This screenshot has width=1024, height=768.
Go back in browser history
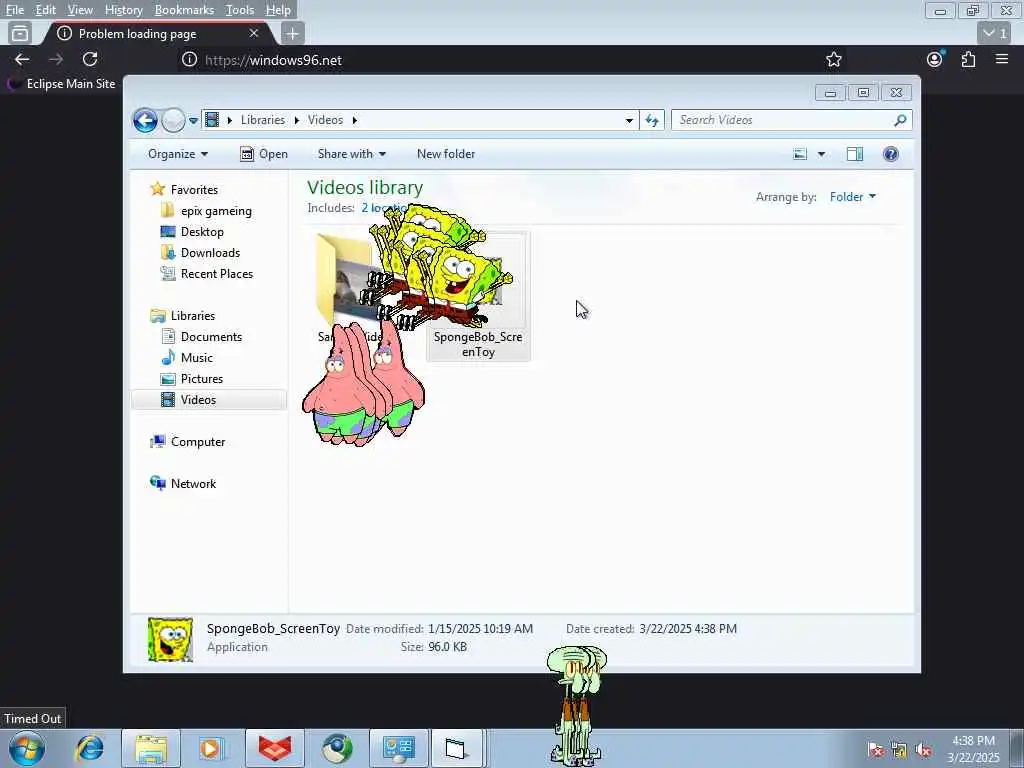click(x=22, y=59)
